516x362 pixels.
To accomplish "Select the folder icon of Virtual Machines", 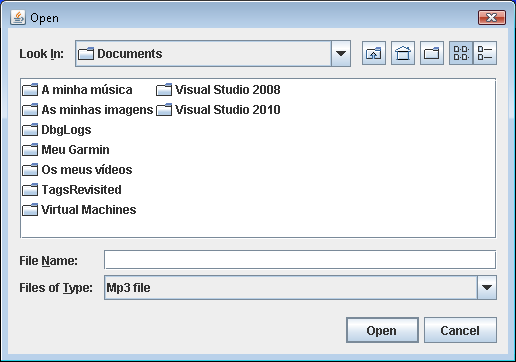I will pyautogui.click(x=30, y=210).
